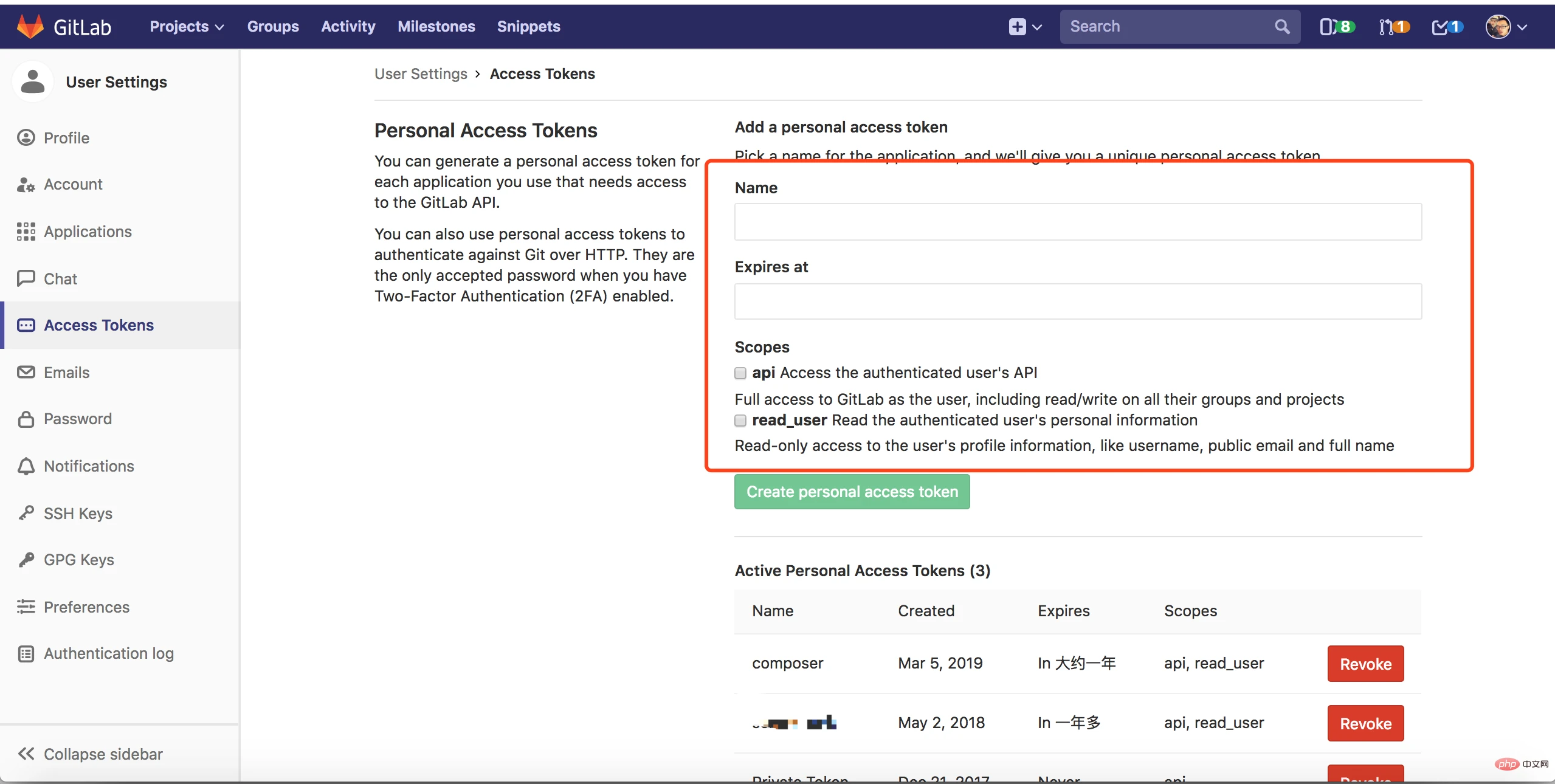Click the GPG Keys key icon
Screen dimensions: 1555x784
tap(26, 560)
